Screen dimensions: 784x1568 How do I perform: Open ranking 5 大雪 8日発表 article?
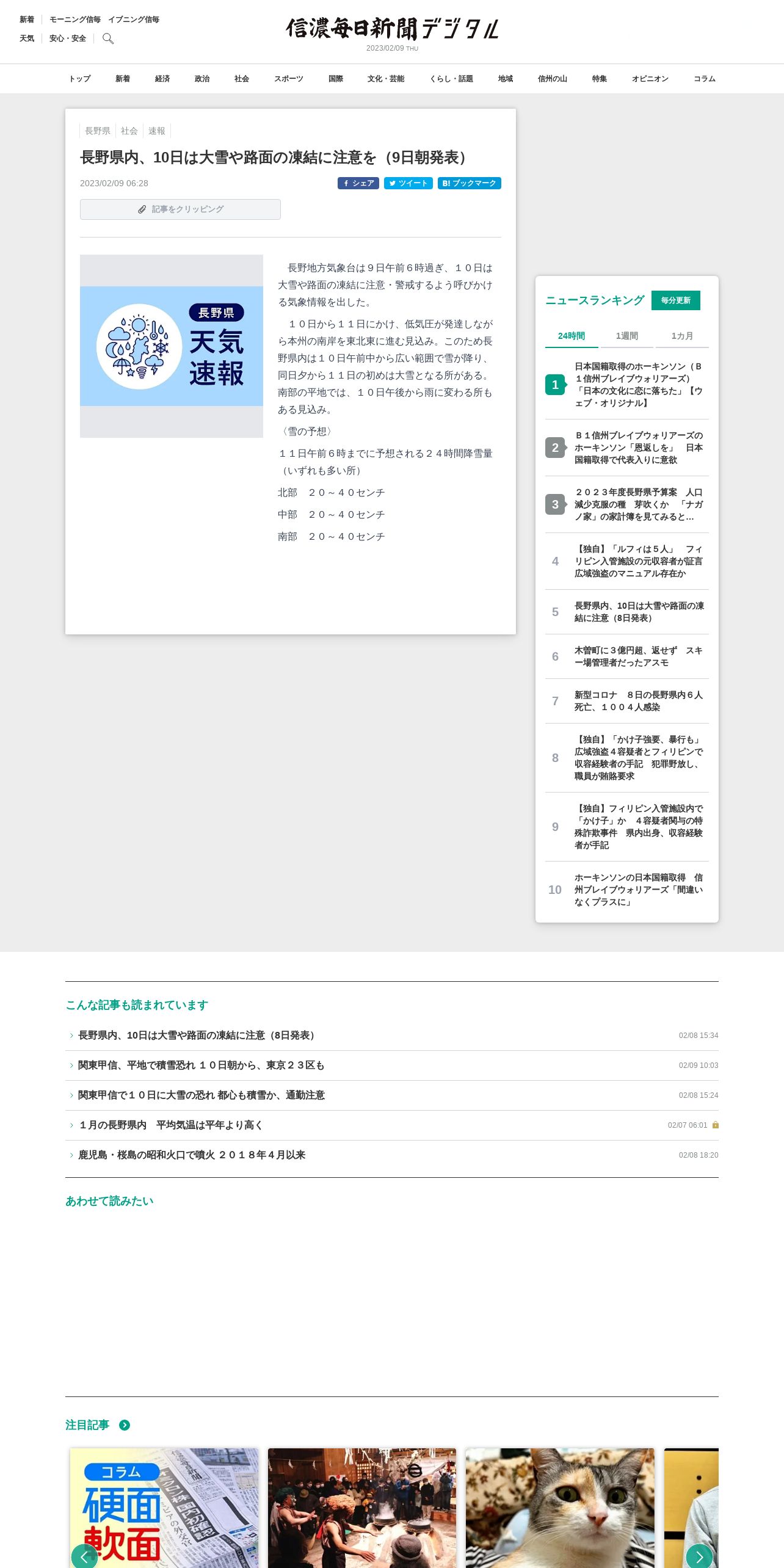click(627, 612)
